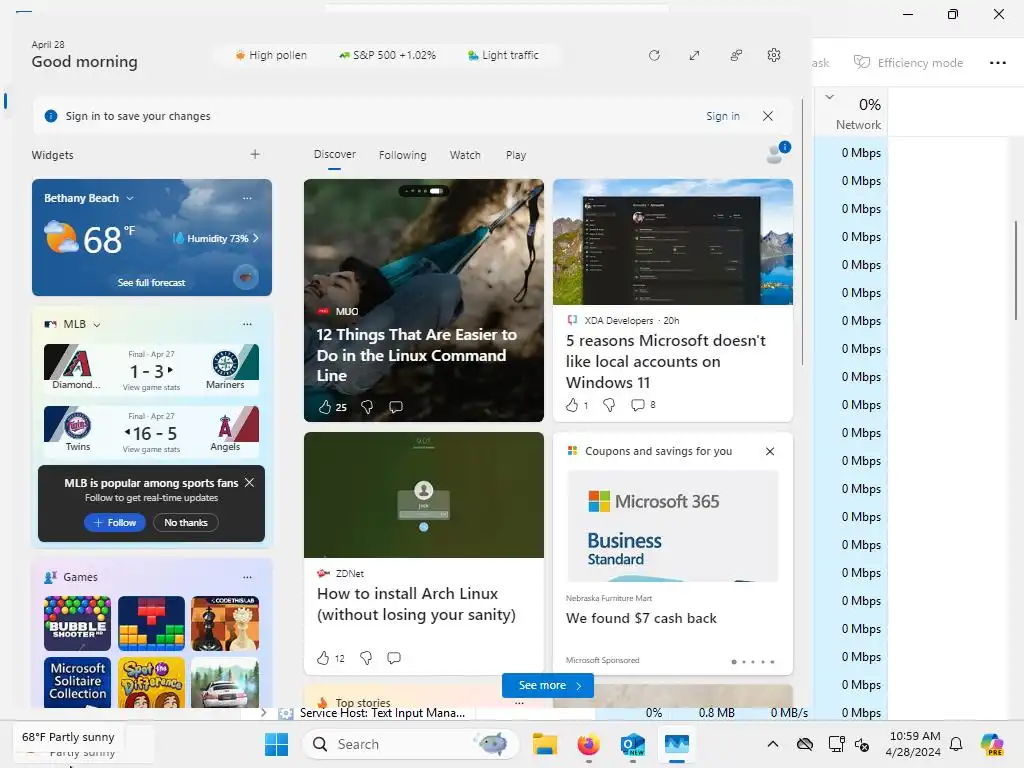
Task: Open MLB widget more options
Action: [247, 324]
